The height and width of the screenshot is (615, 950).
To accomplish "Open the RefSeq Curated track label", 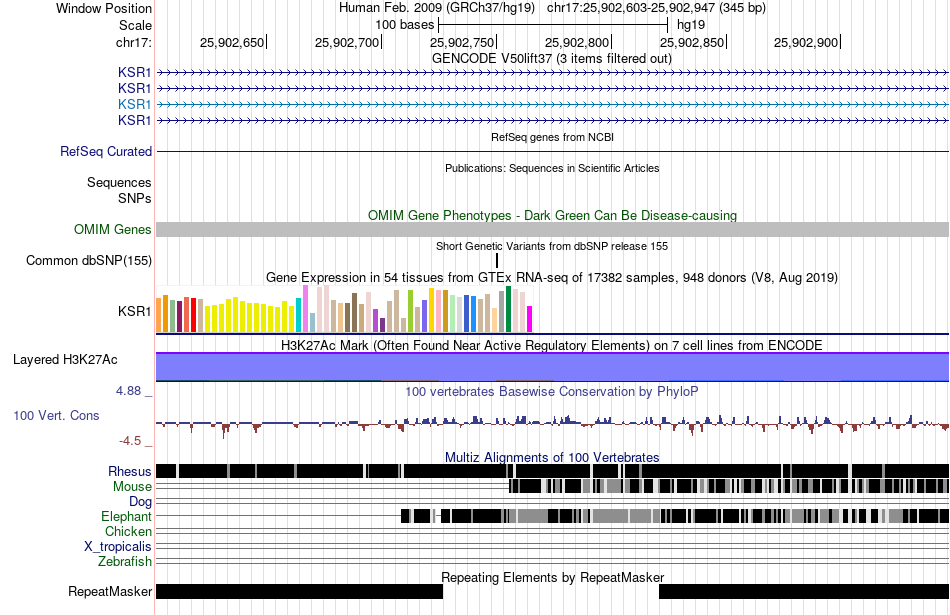I will click(106, 151).
